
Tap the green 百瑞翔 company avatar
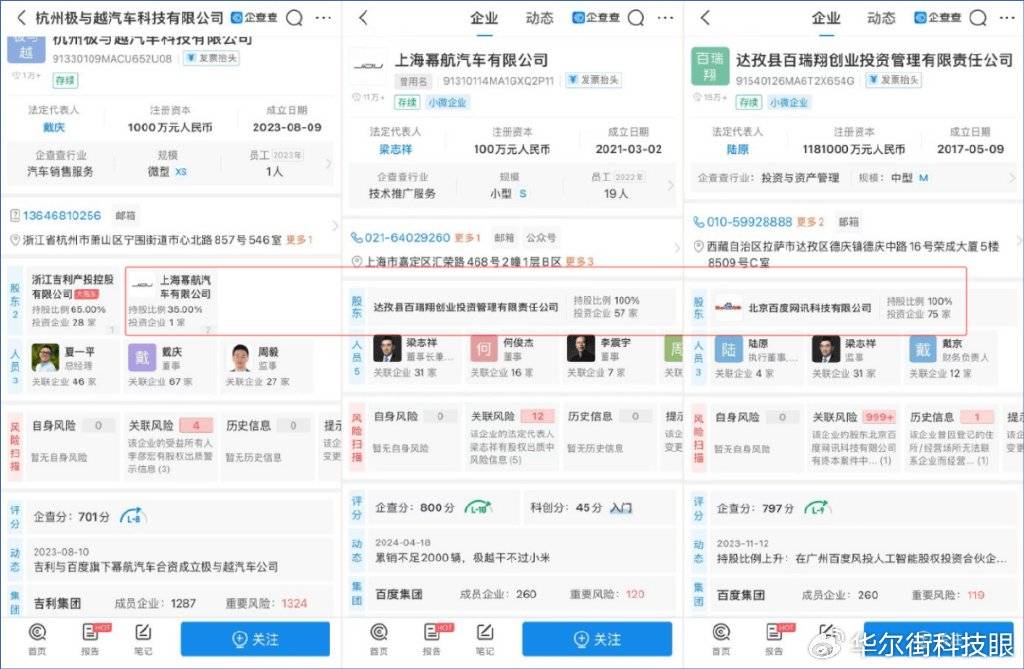coord(710,66)
